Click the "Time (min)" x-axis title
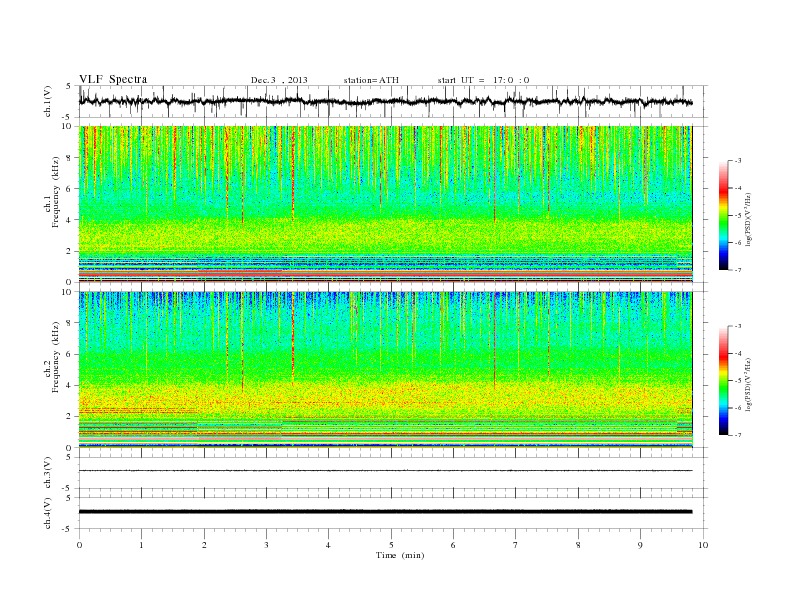Screen dimensions: 792x612 pyautogui.click(x=400, y=555)
